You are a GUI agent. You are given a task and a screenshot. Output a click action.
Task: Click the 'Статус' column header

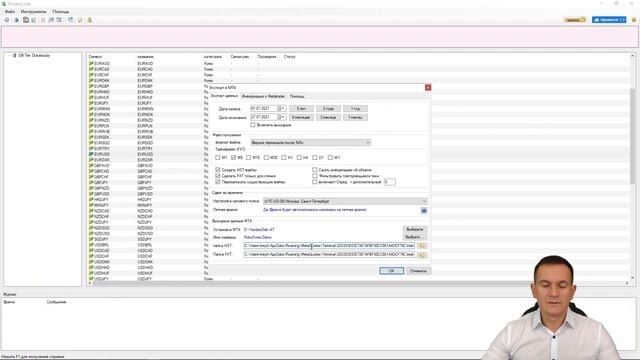(289, 57)
